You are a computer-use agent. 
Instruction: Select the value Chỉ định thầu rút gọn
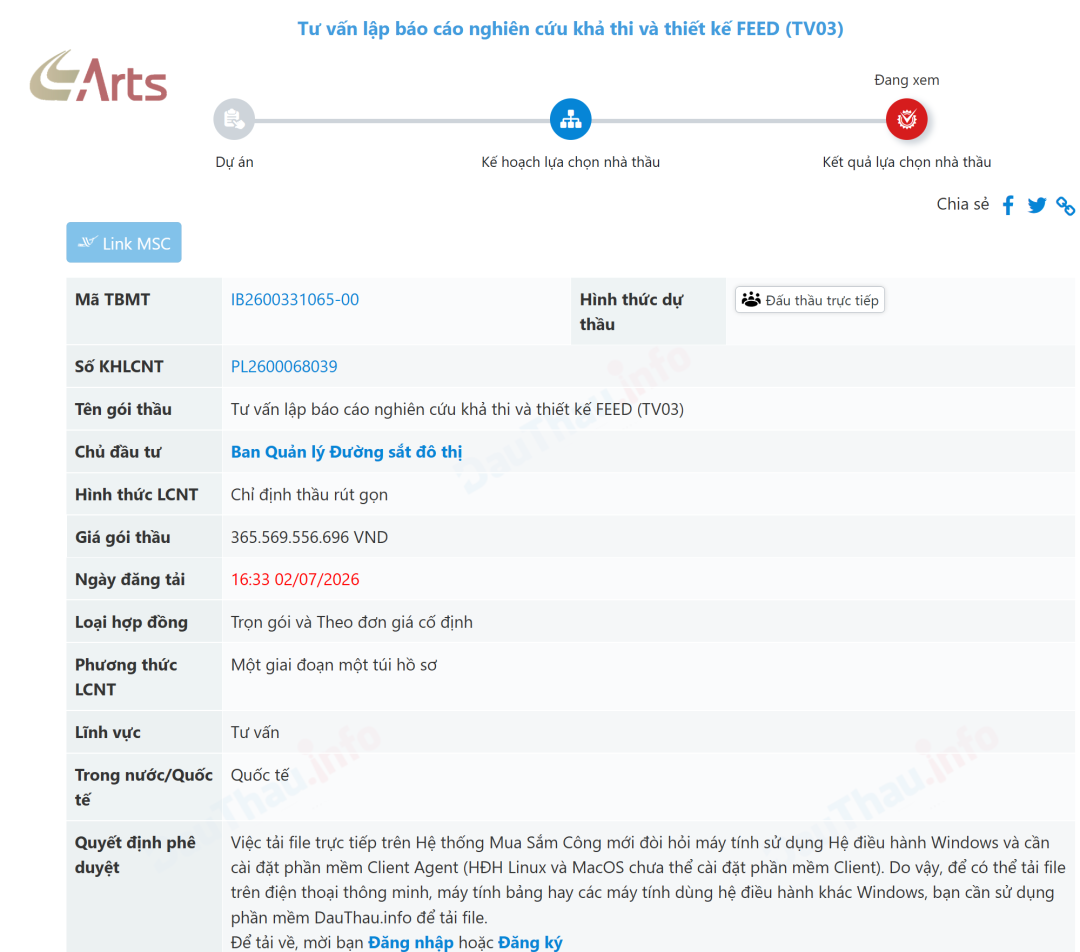coord(309,495)
